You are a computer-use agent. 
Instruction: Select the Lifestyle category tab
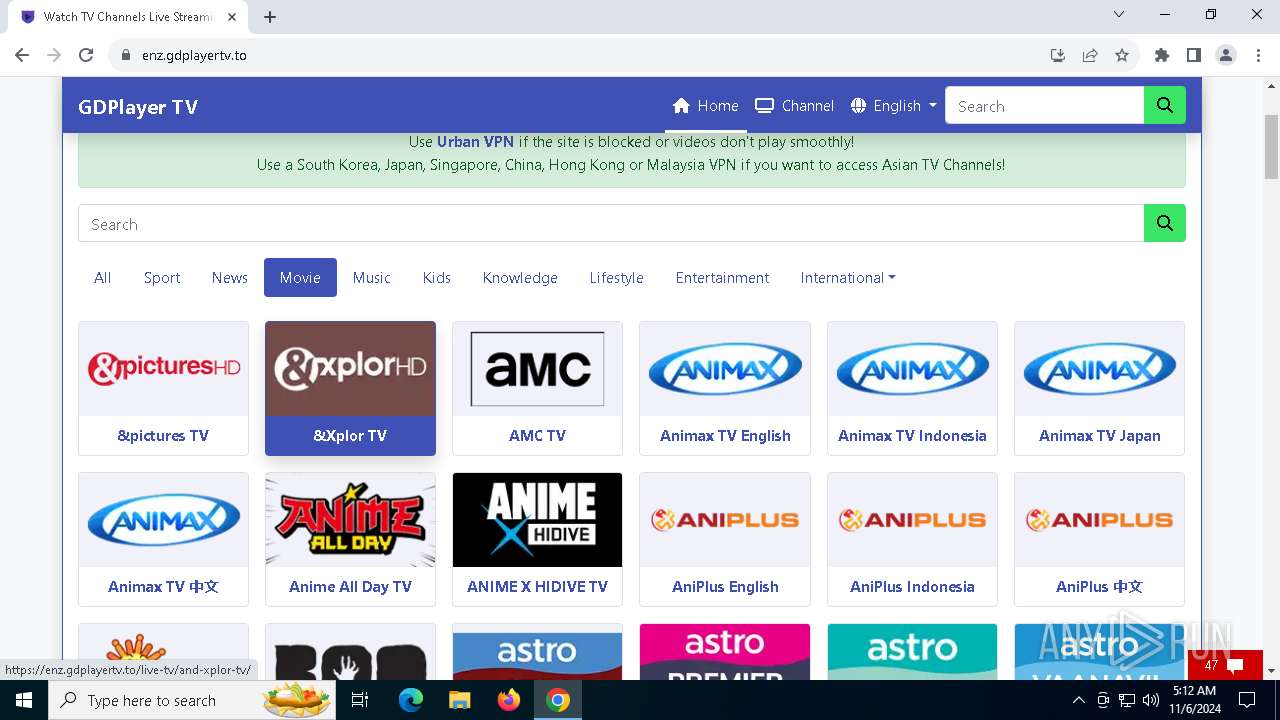click(616, 278)
